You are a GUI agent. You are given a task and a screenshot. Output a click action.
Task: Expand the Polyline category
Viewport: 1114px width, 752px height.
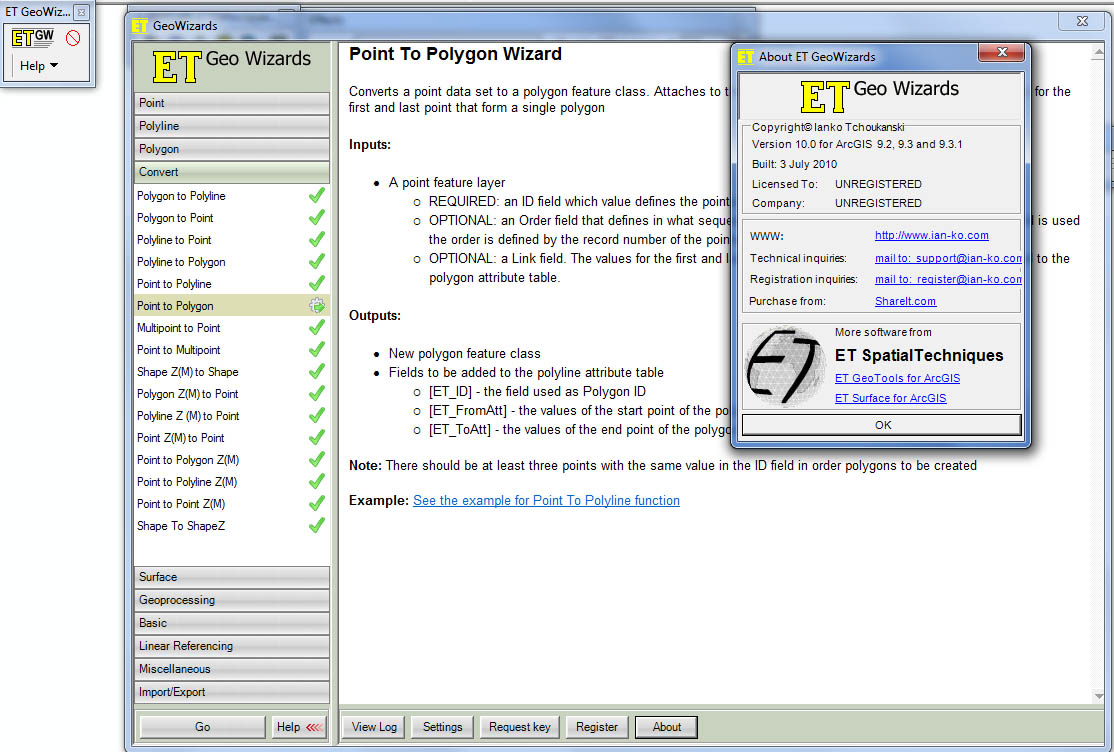pyautogui.click(x=232, y=126)
